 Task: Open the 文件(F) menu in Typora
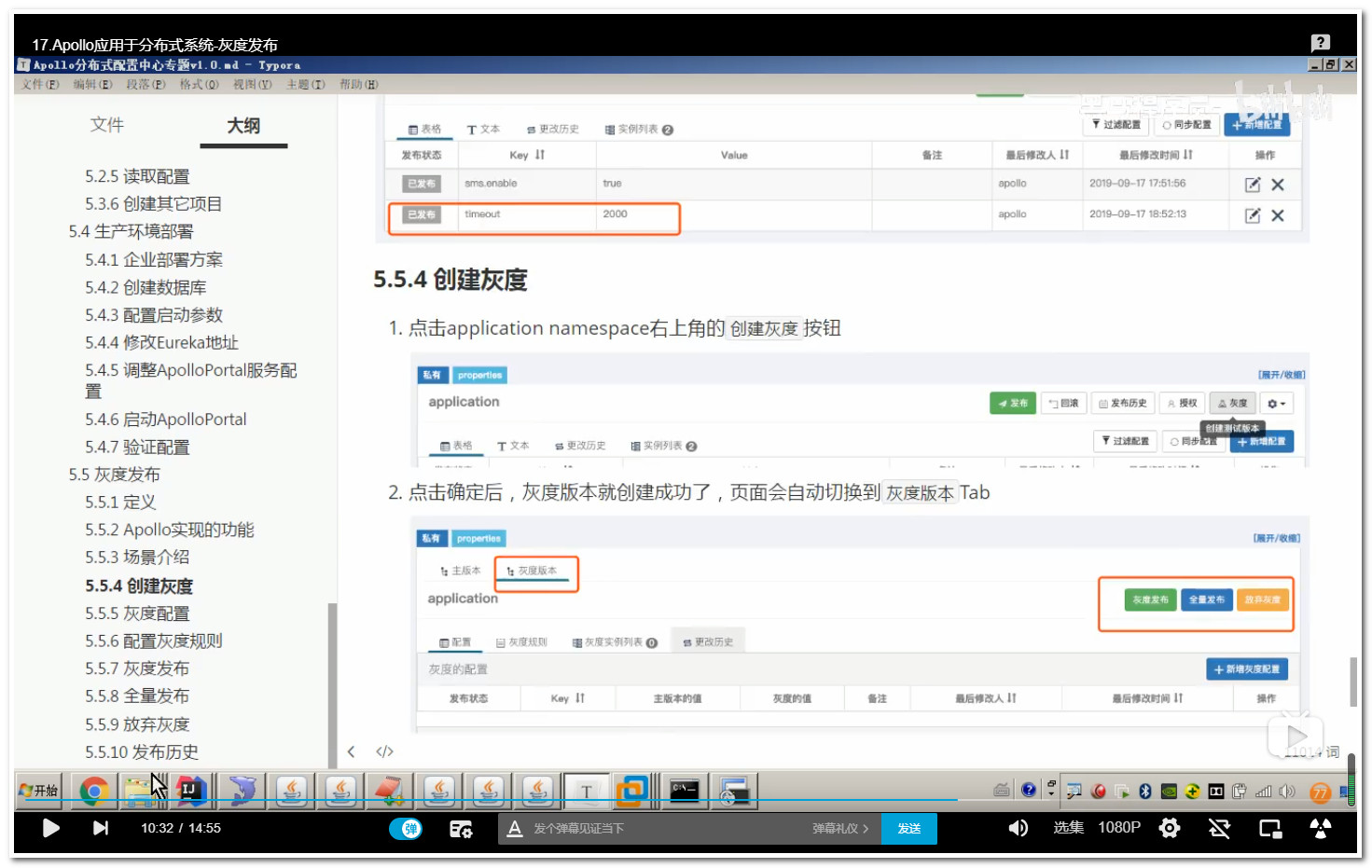click(40, 84)
